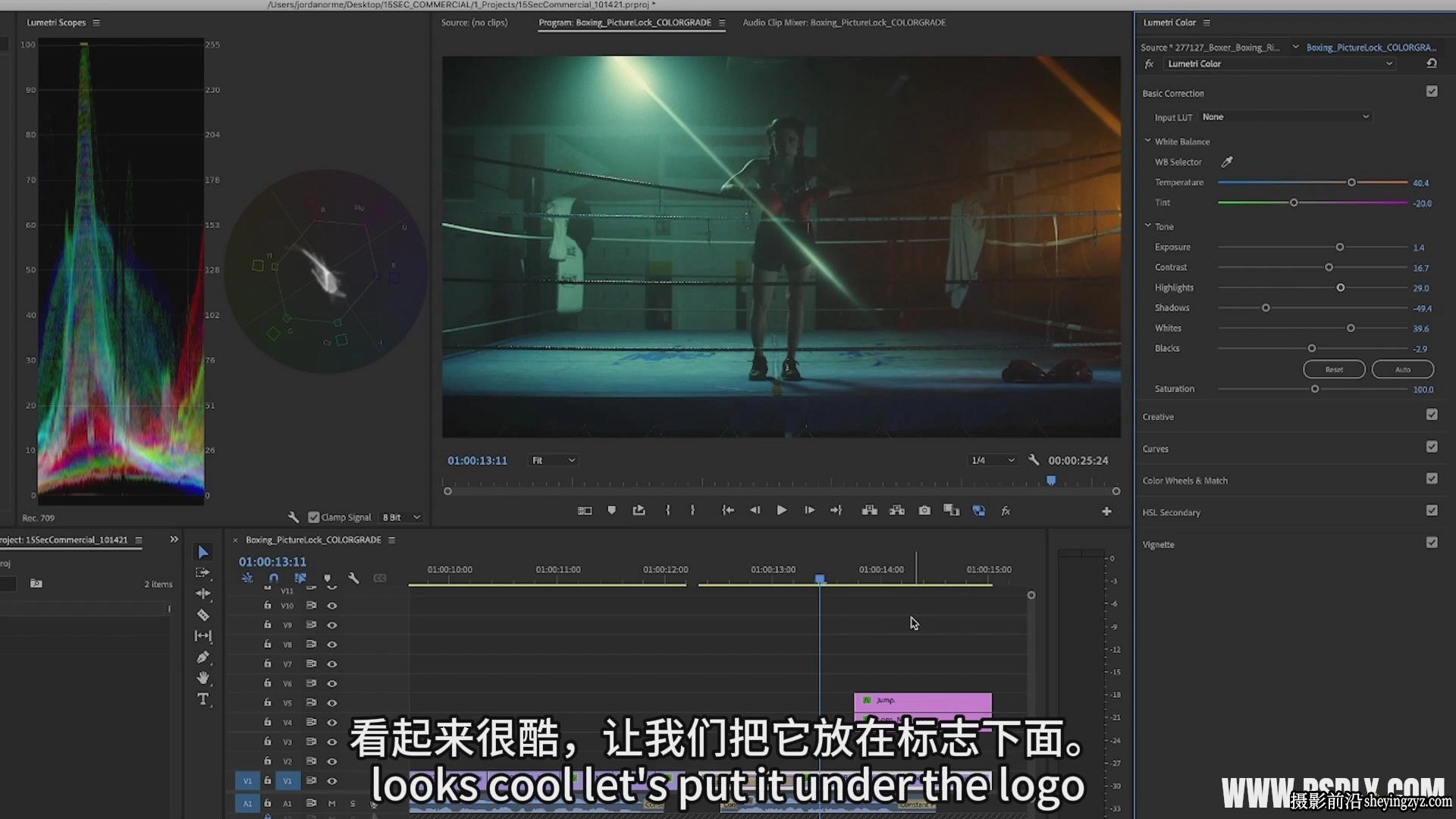
Task: Activate the Slip tool
Action: click(x=202, y=636)
